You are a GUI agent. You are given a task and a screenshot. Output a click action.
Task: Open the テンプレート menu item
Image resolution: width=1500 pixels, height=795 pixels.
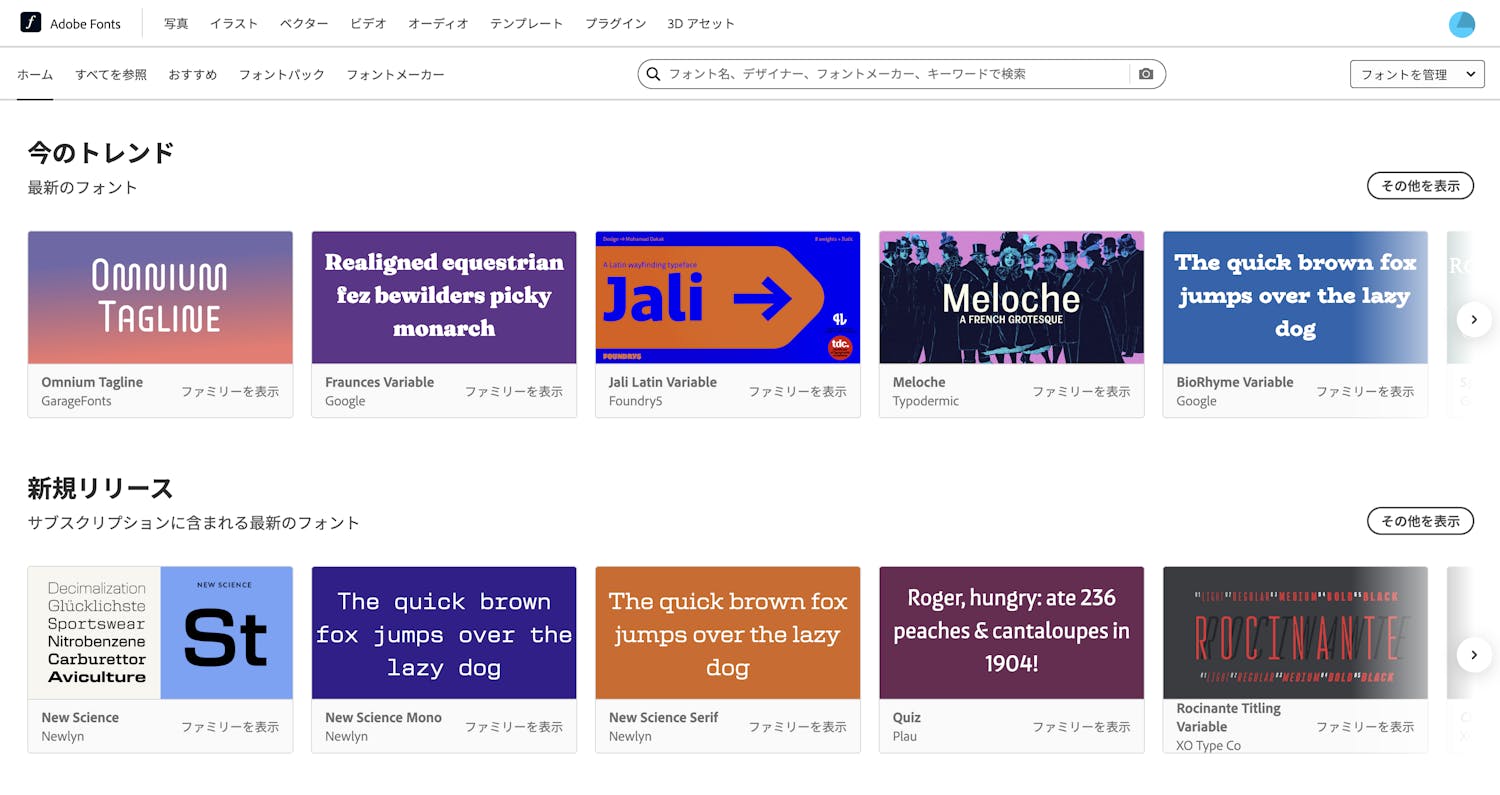pyautogui.click(x=526, y=24)
